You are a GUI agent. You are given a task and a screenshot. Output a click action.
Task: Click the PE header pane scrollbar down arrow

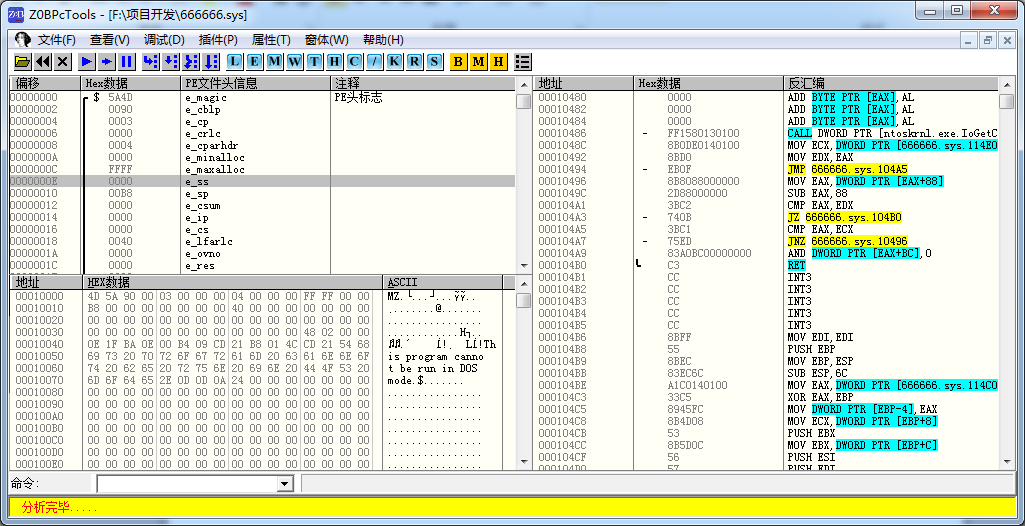coord(524,266)
